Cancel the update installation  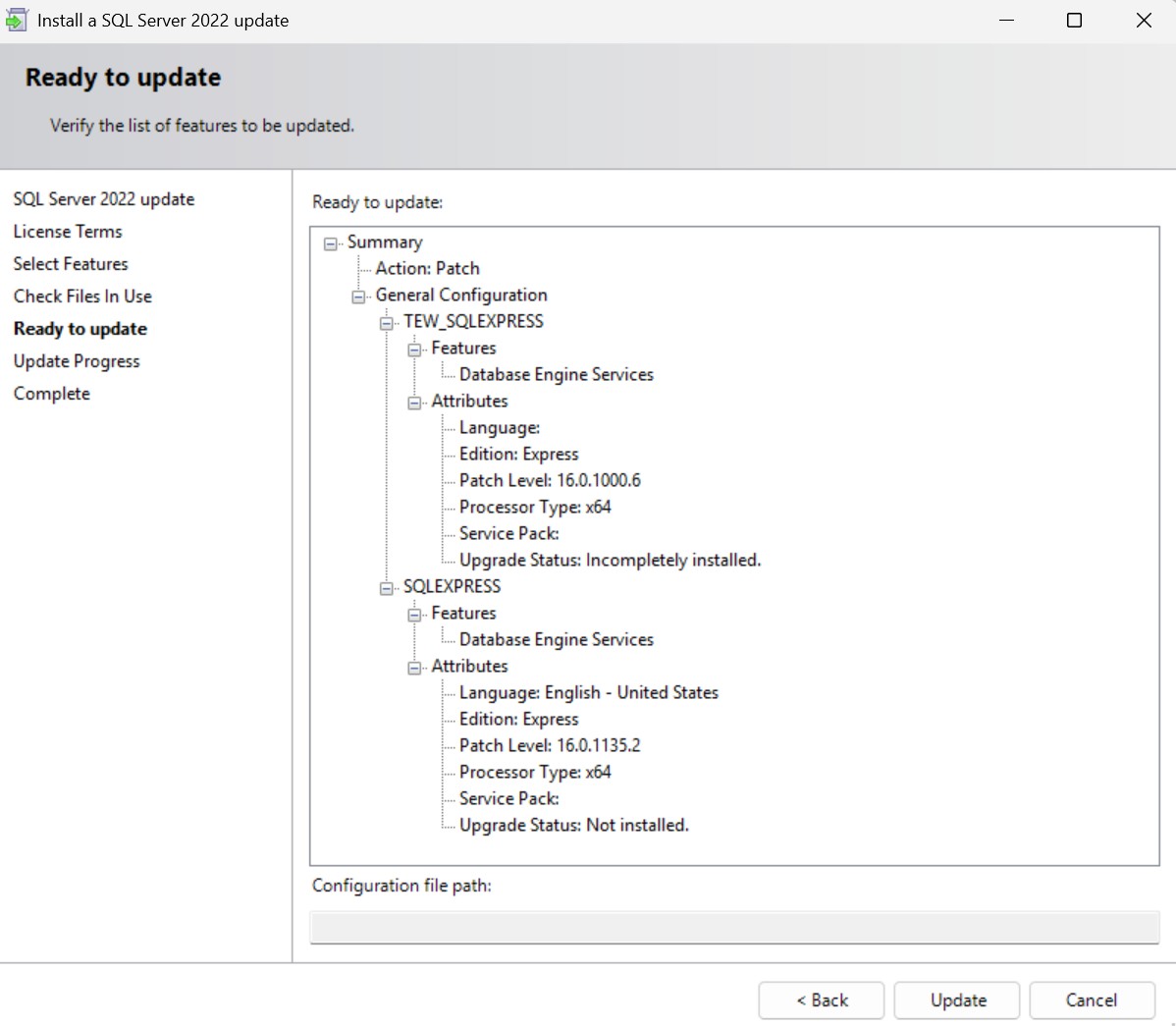coord(1092,1000)
